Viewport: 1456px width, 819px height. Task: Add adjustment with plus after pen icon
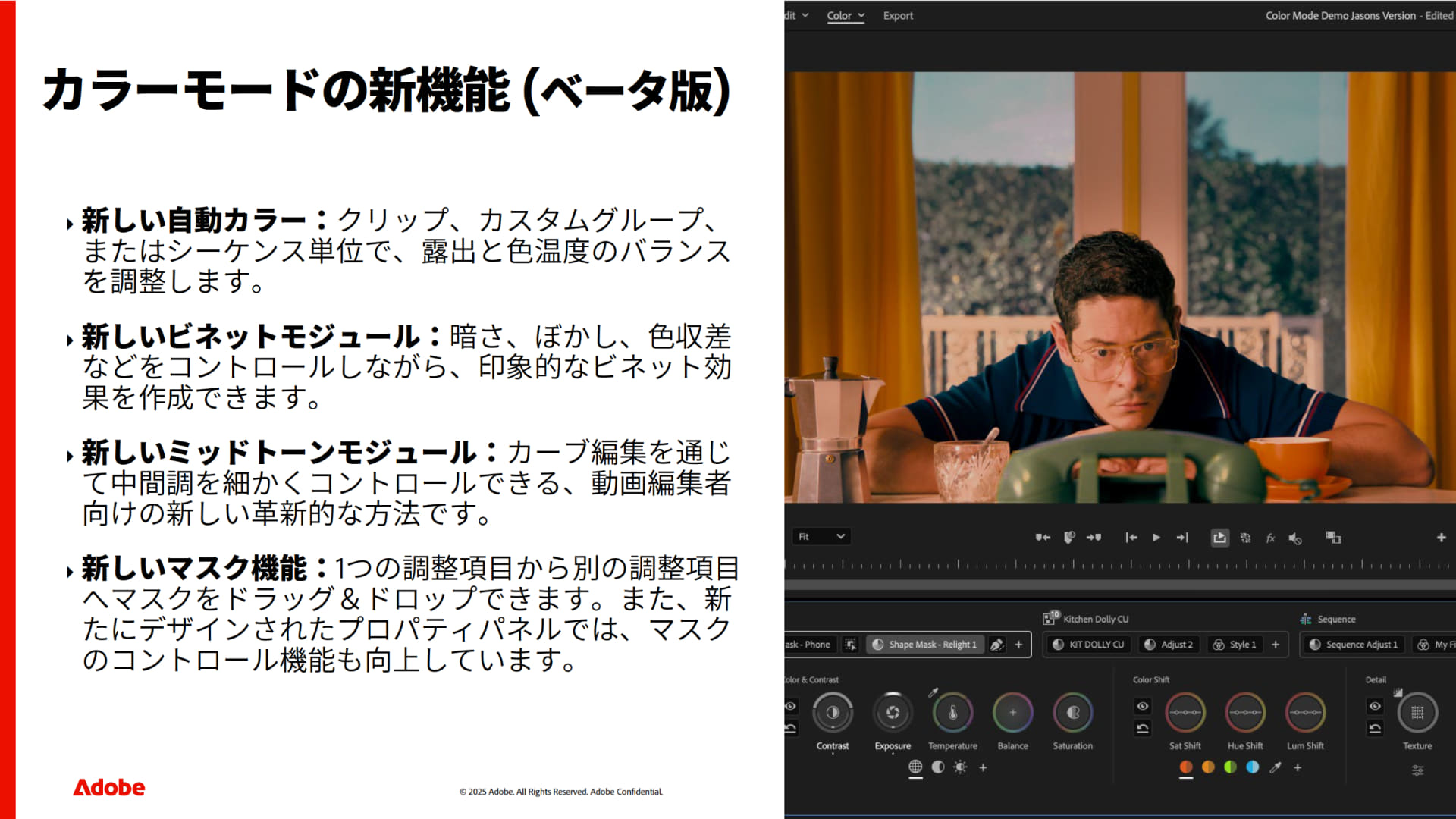tap(1018, 644)
